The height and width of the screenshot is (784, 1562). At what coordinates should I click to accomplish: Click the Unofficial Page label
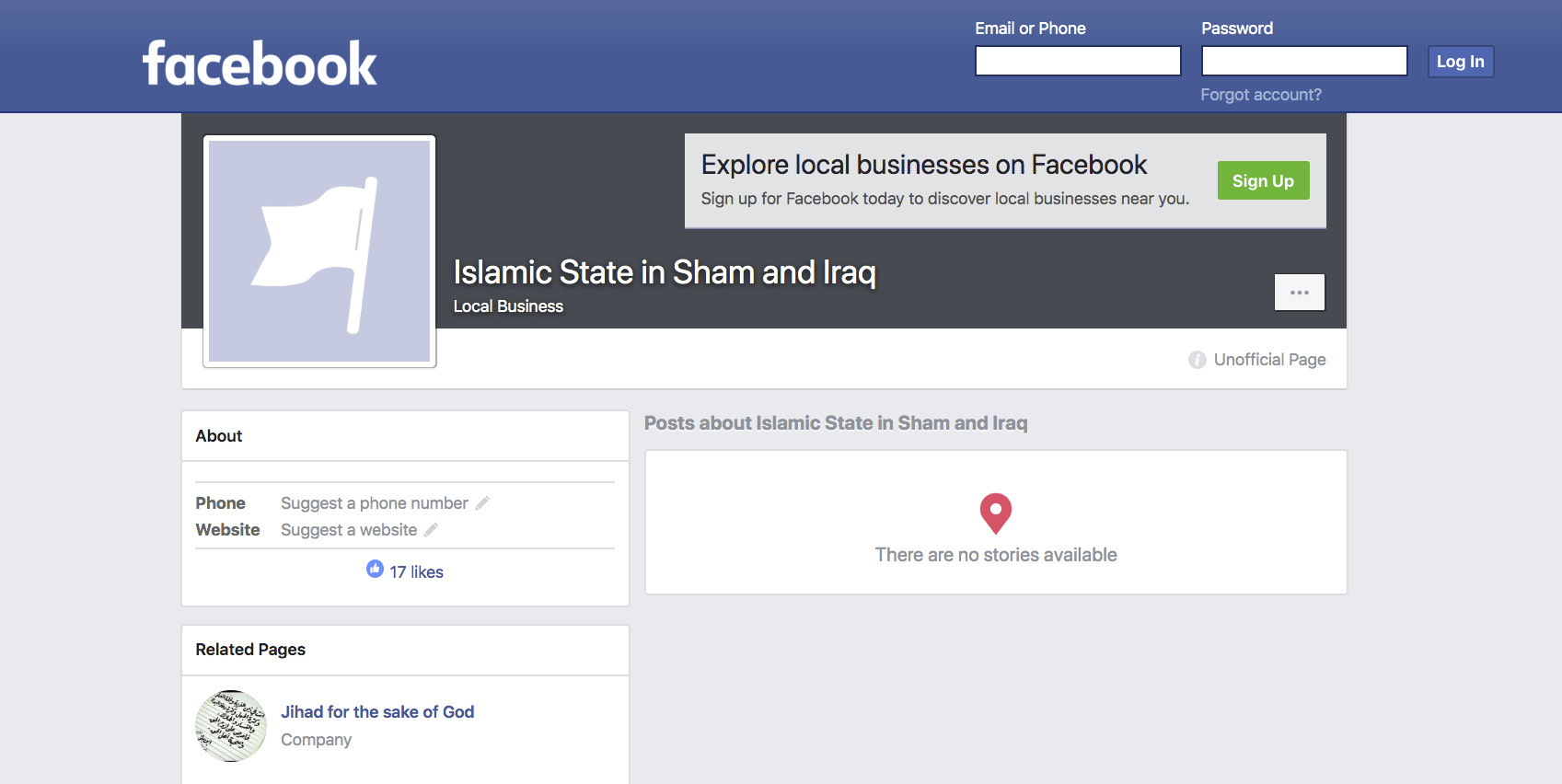[1269, 360]
